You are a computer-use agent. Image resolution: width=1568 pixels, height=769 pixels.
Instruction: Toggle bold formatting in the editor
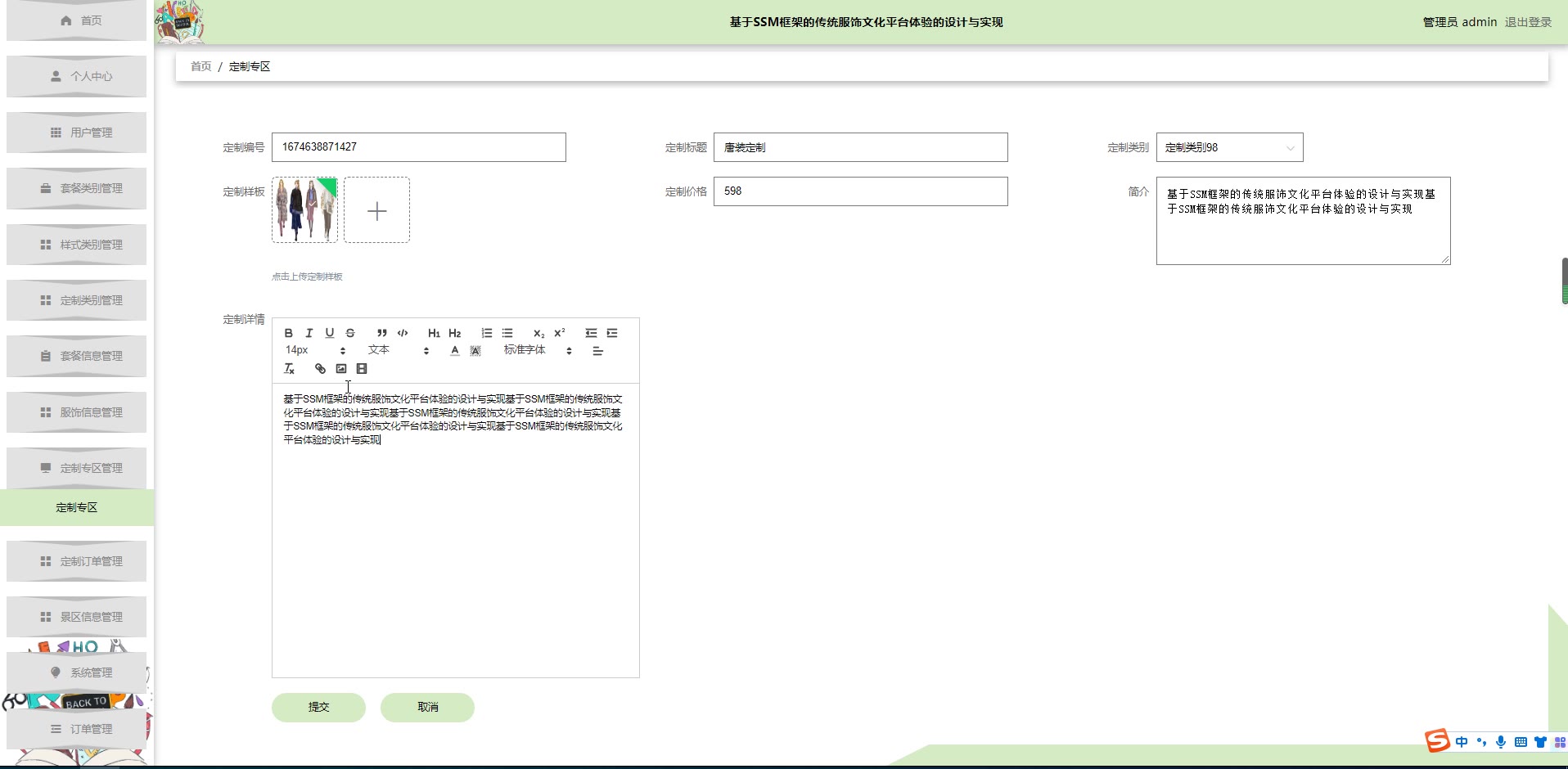coord(288,333)
